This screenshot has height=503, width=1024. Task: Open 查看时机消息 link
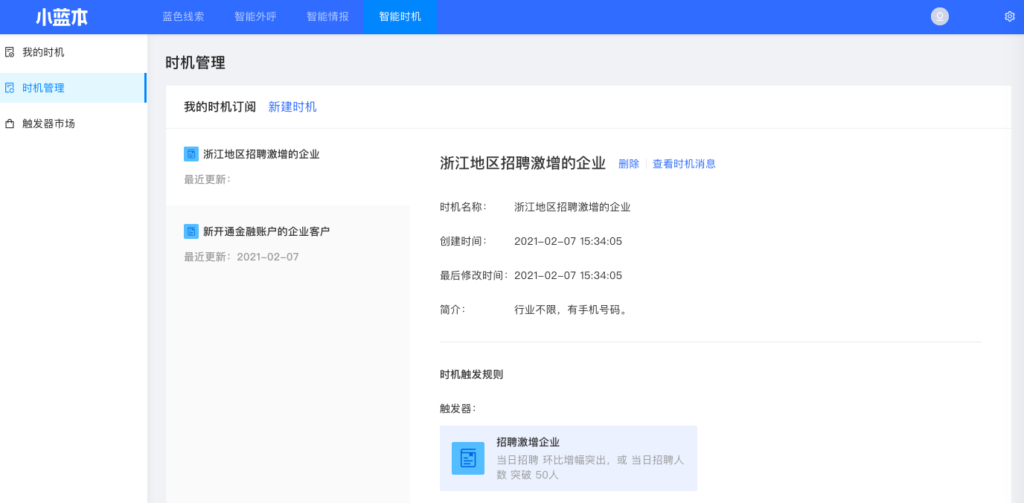684,164
